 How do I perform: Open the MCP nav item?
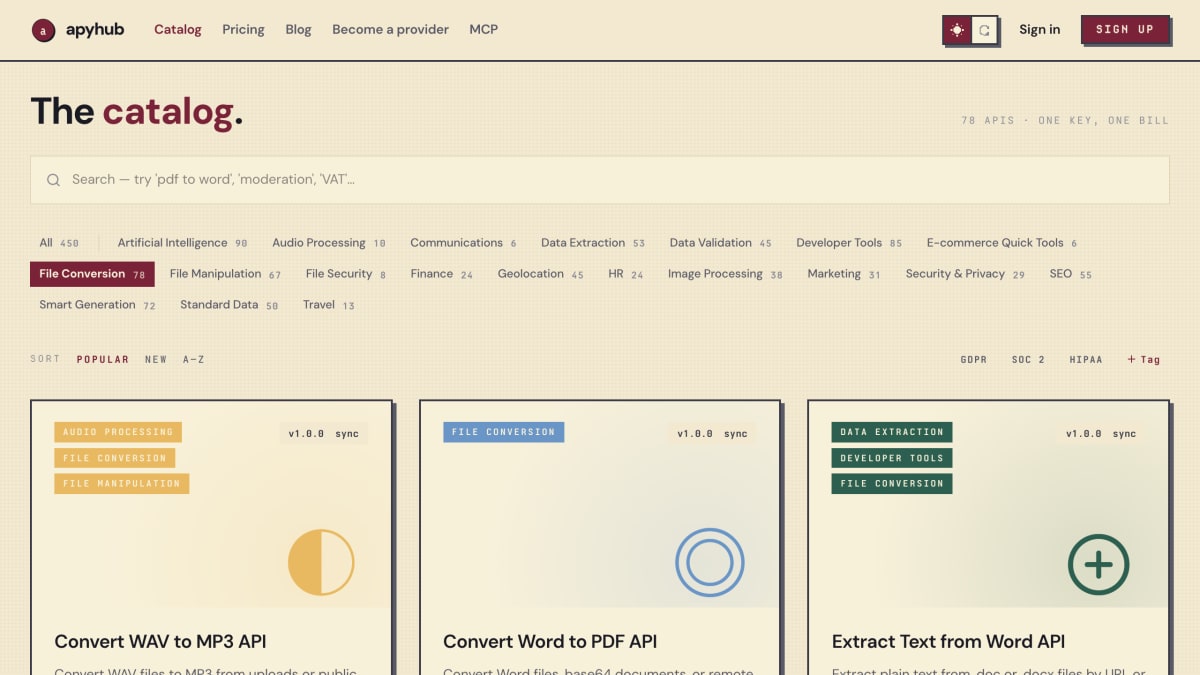483,30
